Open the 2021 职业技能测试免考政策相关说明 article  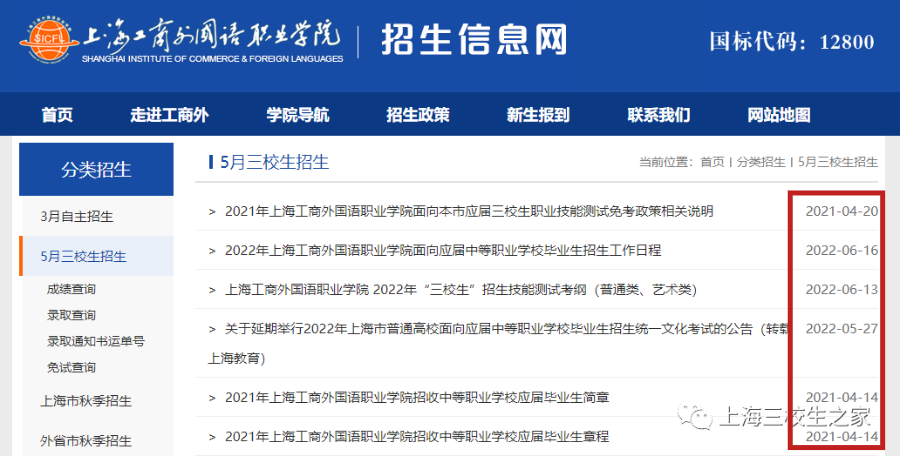tap(469, 211)
